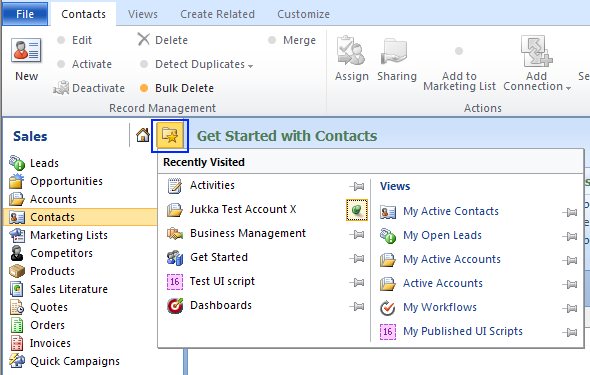Open Test UI script from Recently Visited
Image resolution: width=590 pixels, height=375 pixels.
211,281
